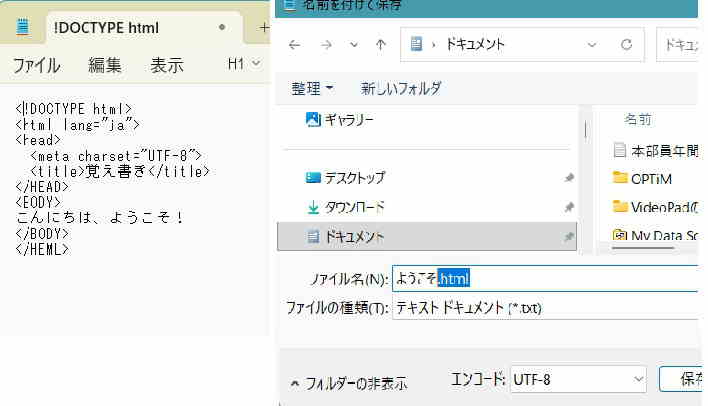Select the OPTiM folder
The height and width of the screenshot is (406, 708).
pos(642,178)
